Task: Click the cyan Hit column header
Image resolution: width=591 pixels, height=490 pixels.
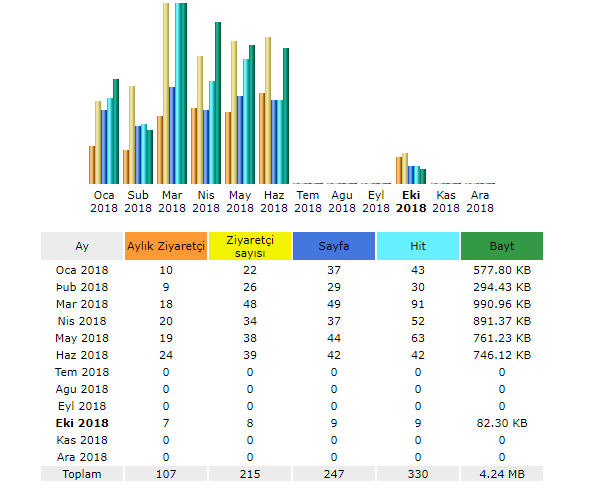Action: (x=418, y=246)
